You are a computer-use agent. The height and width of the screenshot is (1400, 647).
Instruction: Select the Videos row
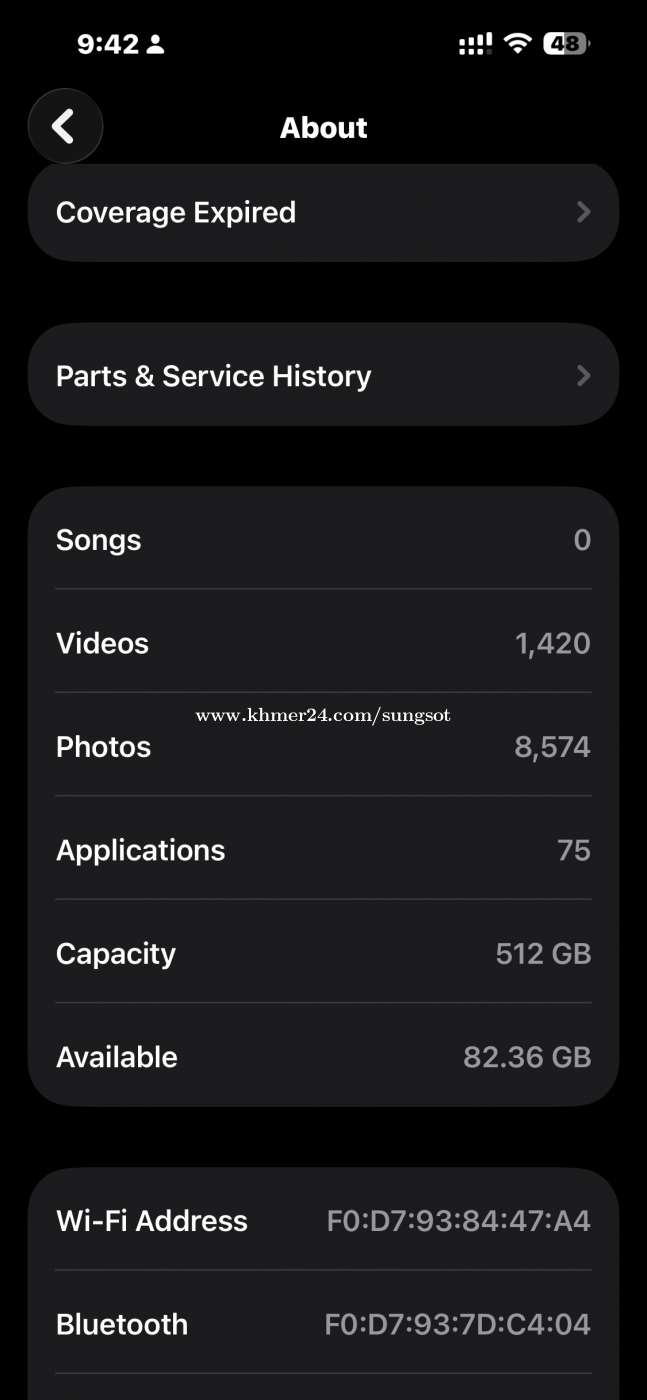[323, 643]
